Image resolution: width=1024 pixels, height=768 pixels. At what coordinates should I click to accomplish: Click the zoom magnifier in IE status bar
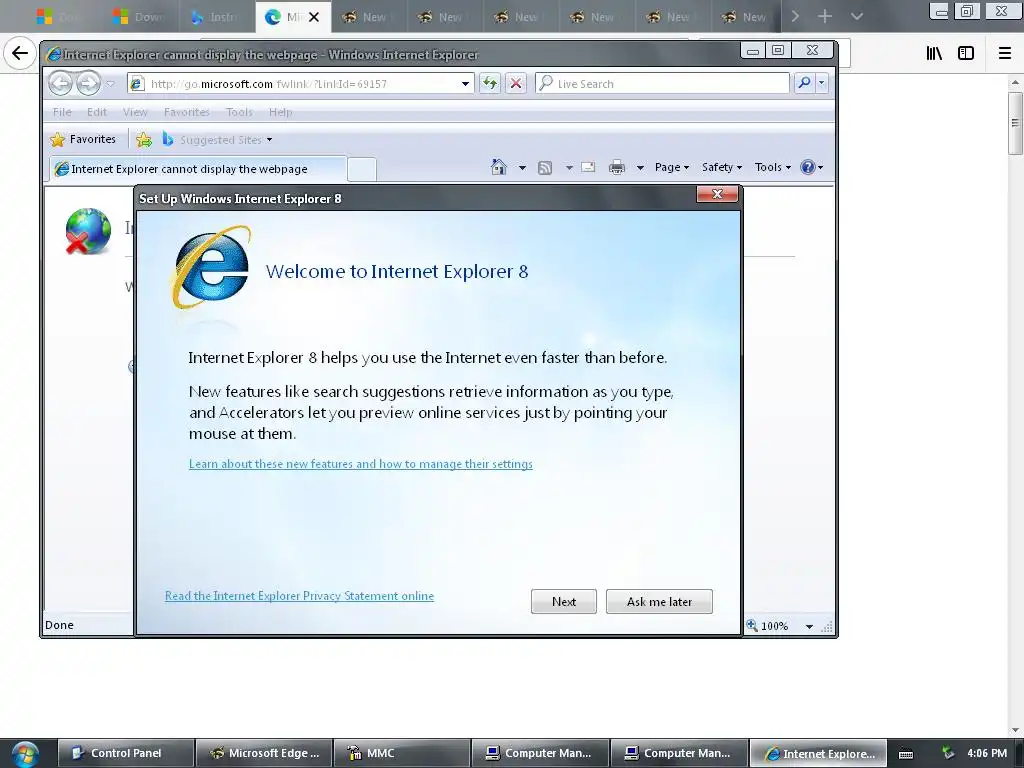tap(752, 626)
